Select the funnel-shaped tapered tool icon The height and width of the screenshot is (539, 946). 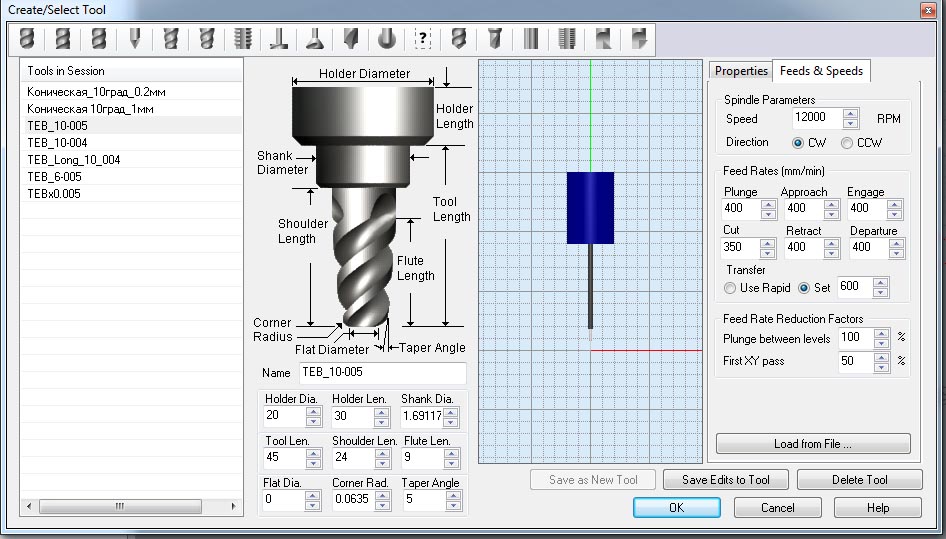pyautogui.click(x=494, y=39)
